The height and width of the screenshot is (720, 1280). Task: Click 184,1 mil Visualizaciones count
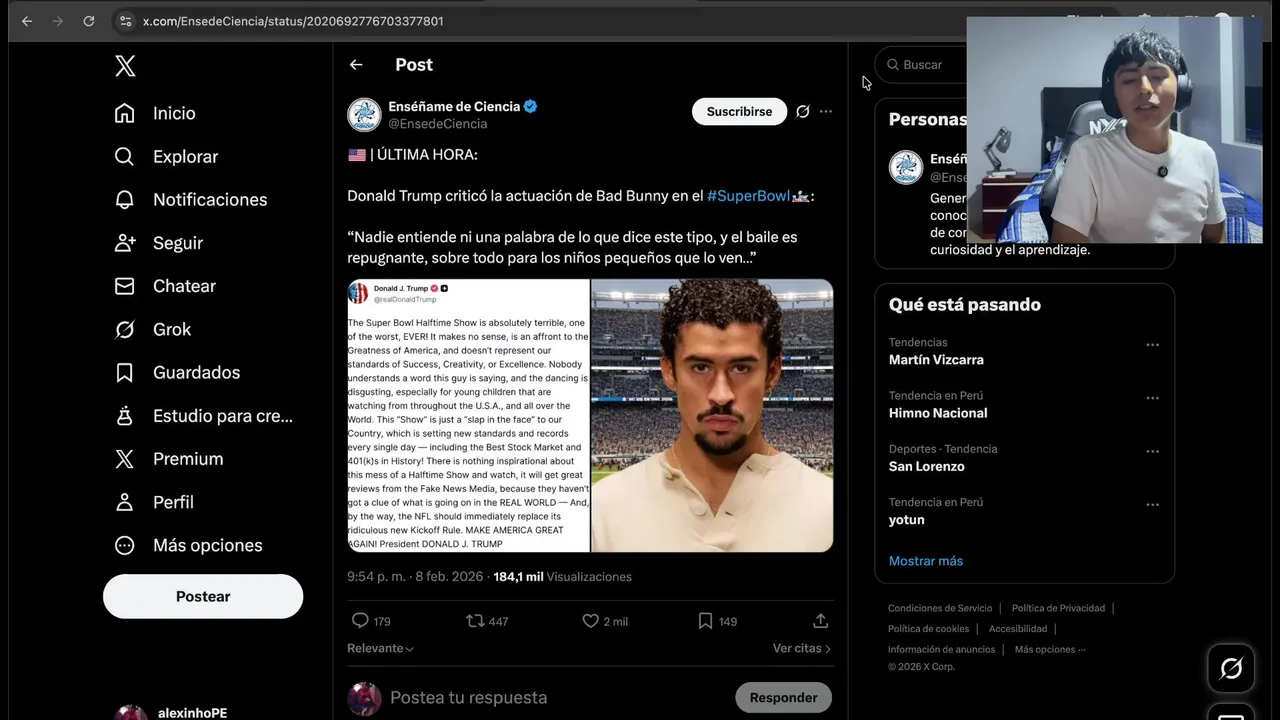pyautogui.click(x=562, y=577)
